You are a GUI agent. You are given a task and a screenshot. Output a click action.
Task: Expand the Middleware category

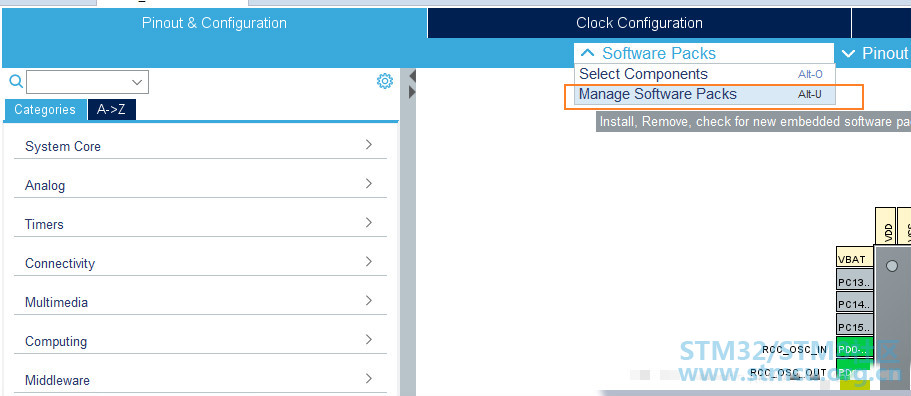click(200, 380)
